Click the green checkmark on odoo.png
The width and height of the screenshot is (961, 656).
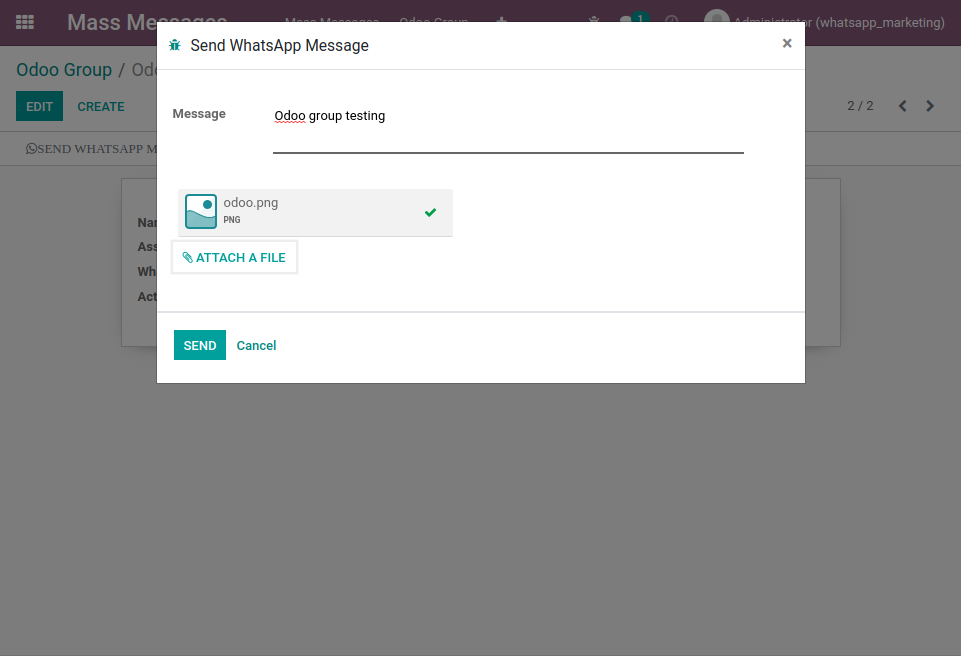coord(430,212)
